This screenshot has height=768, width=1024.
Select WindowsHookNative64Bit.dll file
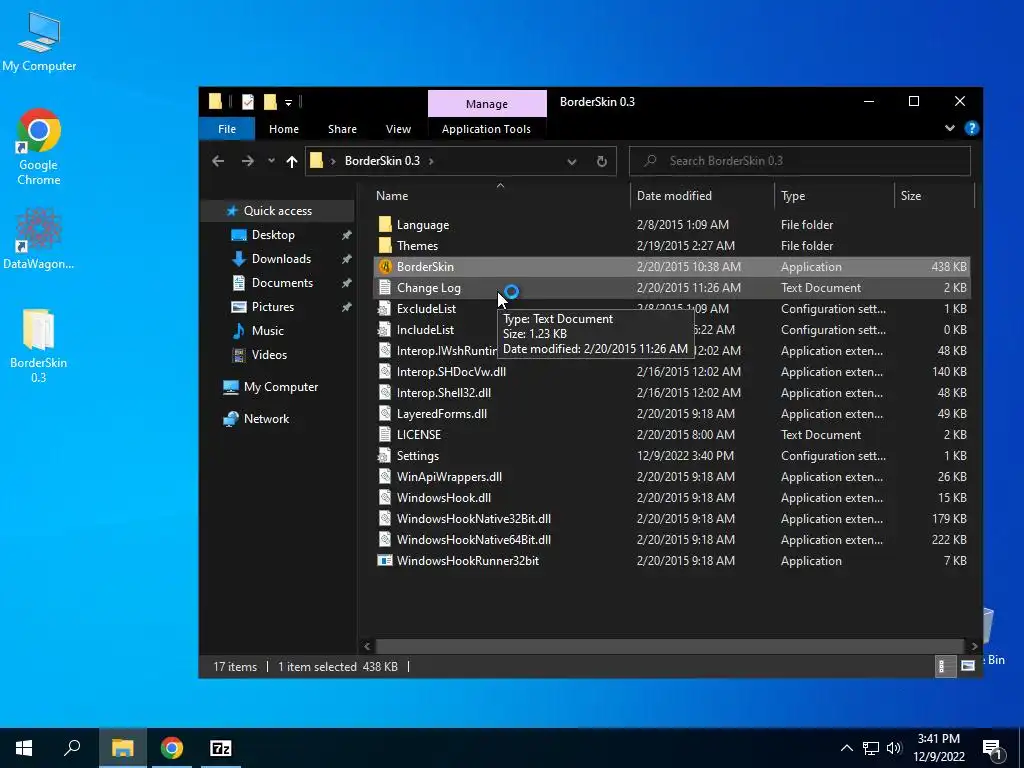[x=671, y=539]
